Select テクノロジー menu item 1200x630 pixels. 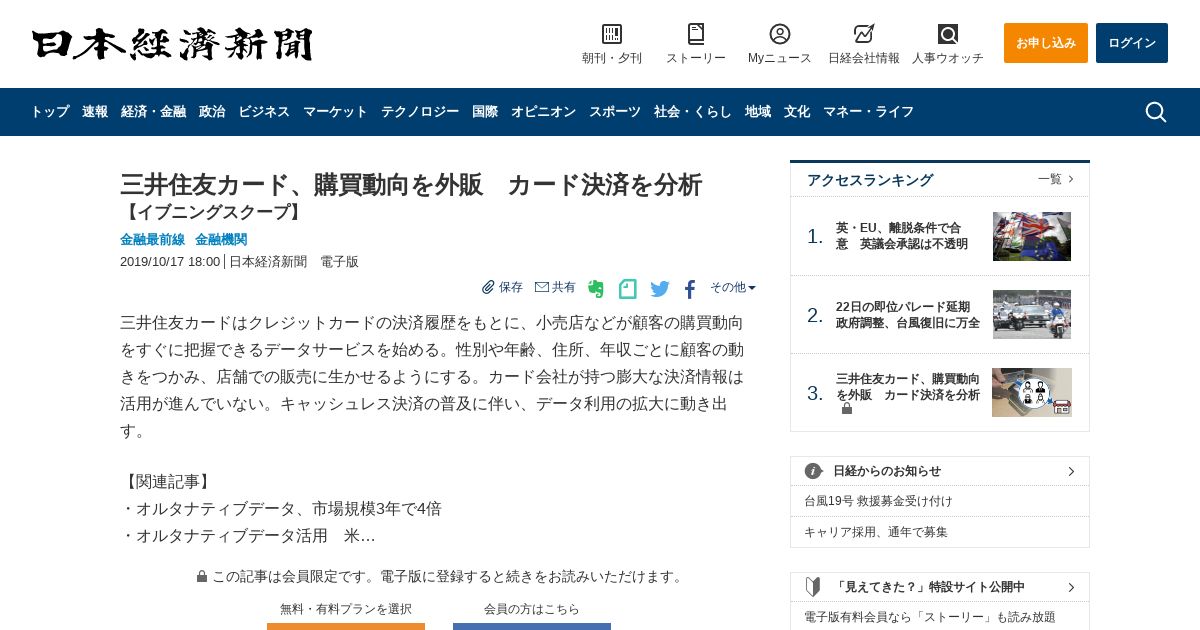[420, 112]
